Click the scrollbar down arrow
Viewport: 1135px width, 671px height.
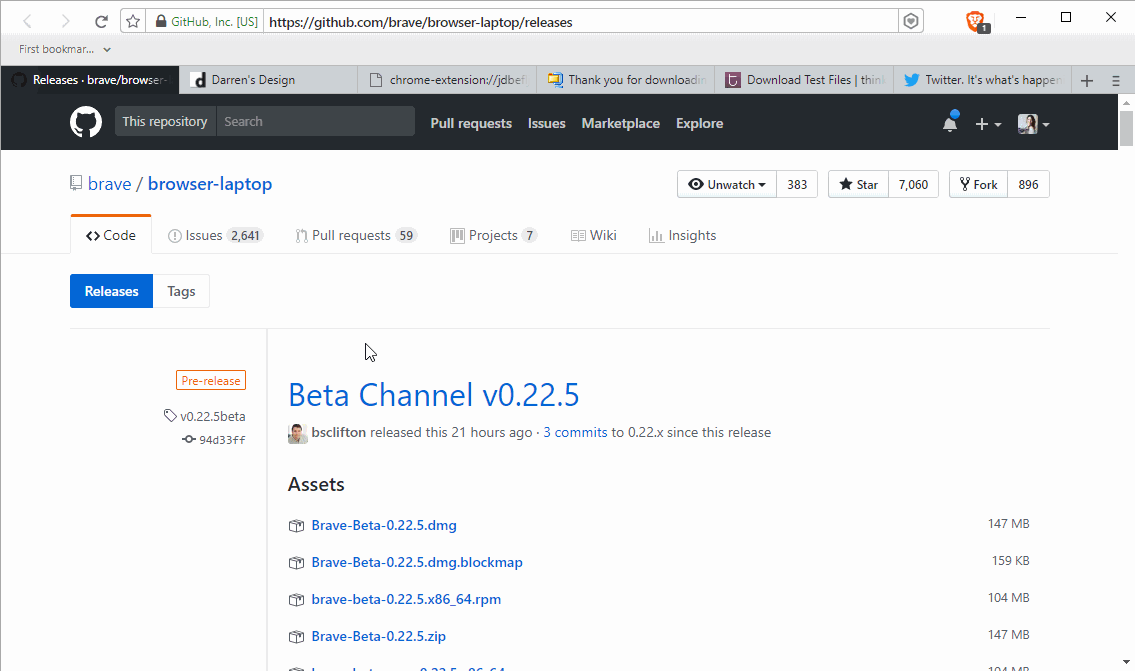point(1126,662)
